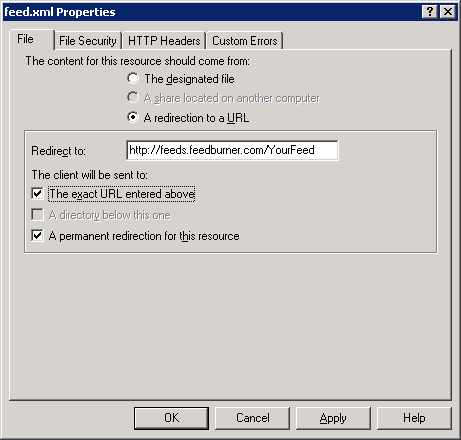Toggle 'A directory below this one' checkbox

coord(37,215)
